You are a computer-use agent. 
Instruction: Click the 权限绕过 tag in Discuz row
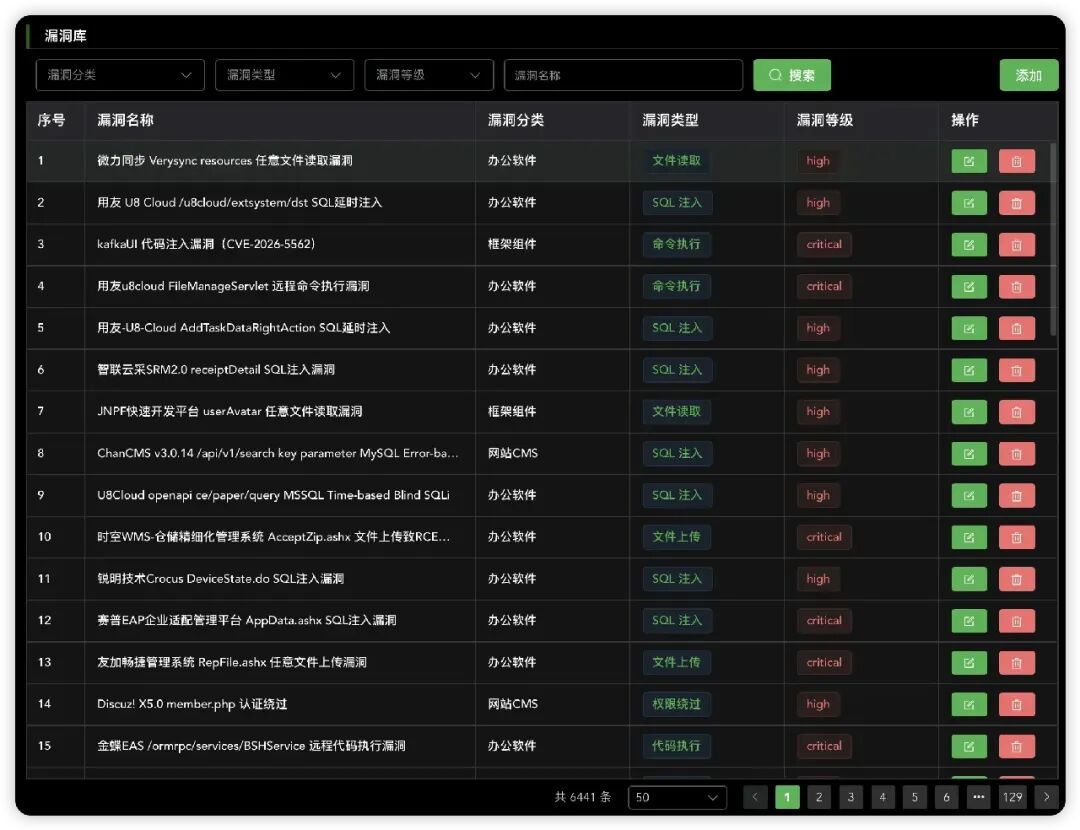tap(676, 704)
